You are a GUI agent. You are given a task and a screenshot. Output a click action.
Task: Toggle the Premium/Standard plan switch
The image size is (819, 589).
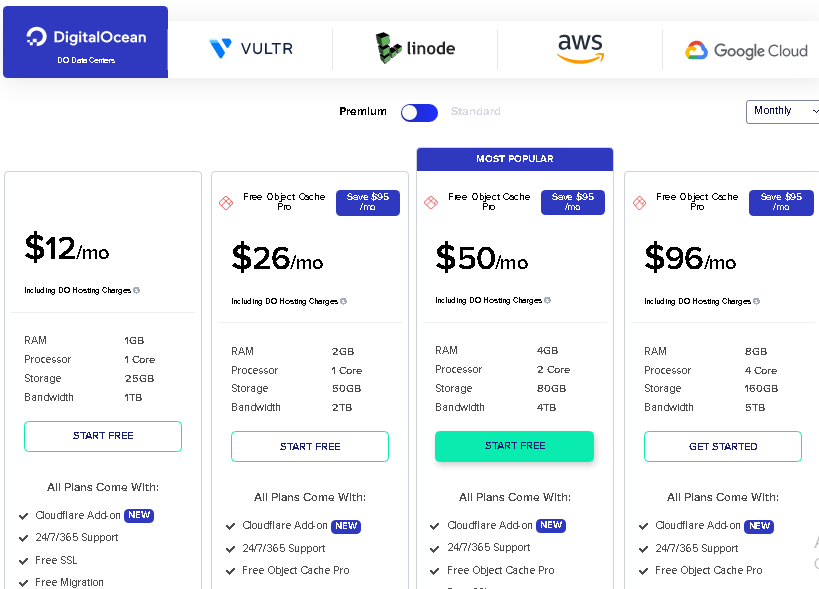click(x=419, y=112)
